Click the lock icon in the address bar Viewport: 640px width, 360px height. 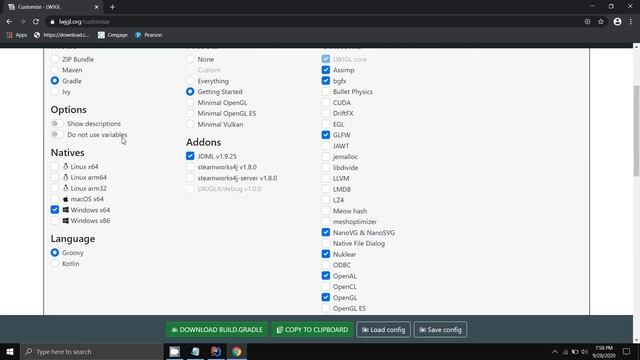[52, 22]
